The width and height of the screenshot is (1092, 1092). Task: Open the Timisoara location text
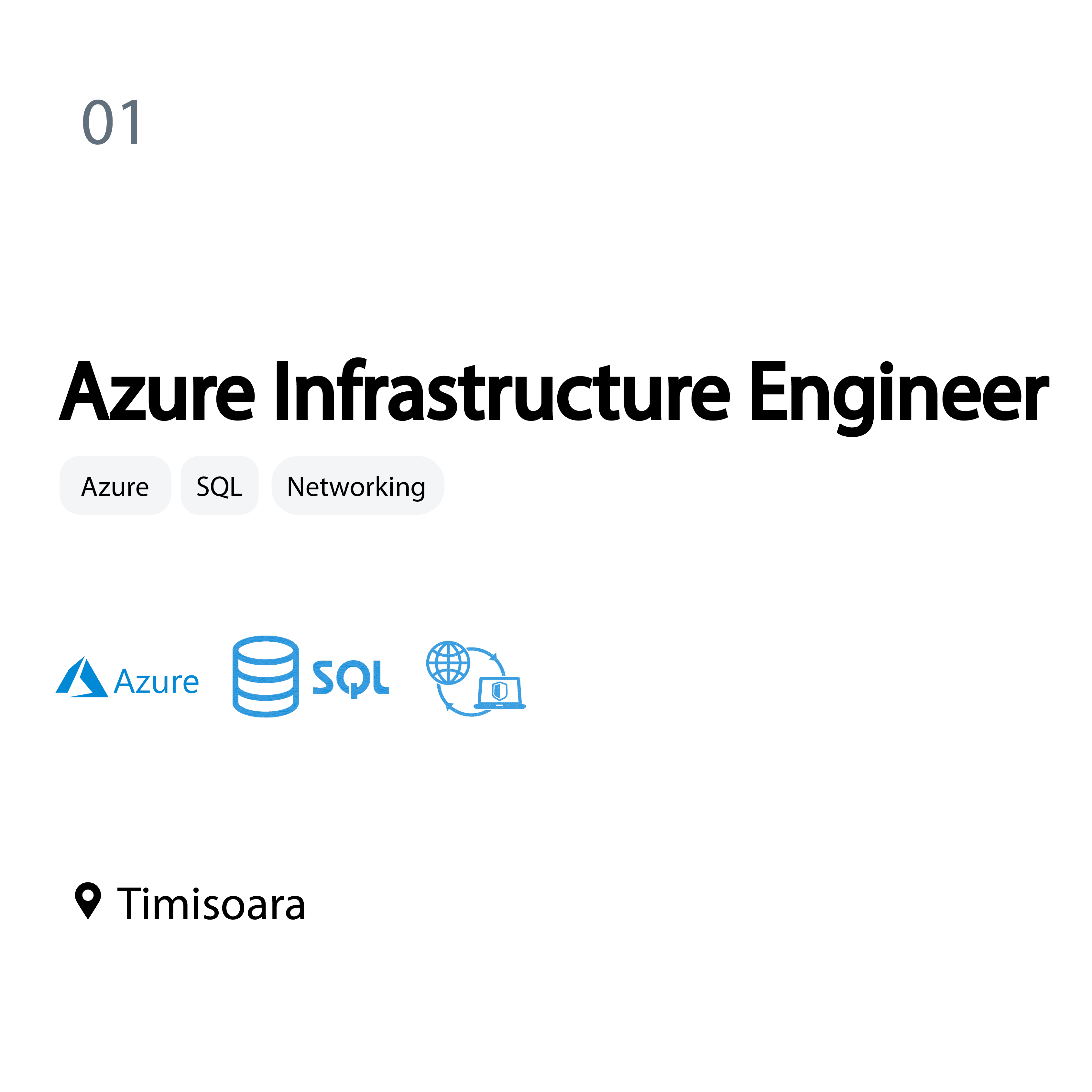[x=212, y=904]
